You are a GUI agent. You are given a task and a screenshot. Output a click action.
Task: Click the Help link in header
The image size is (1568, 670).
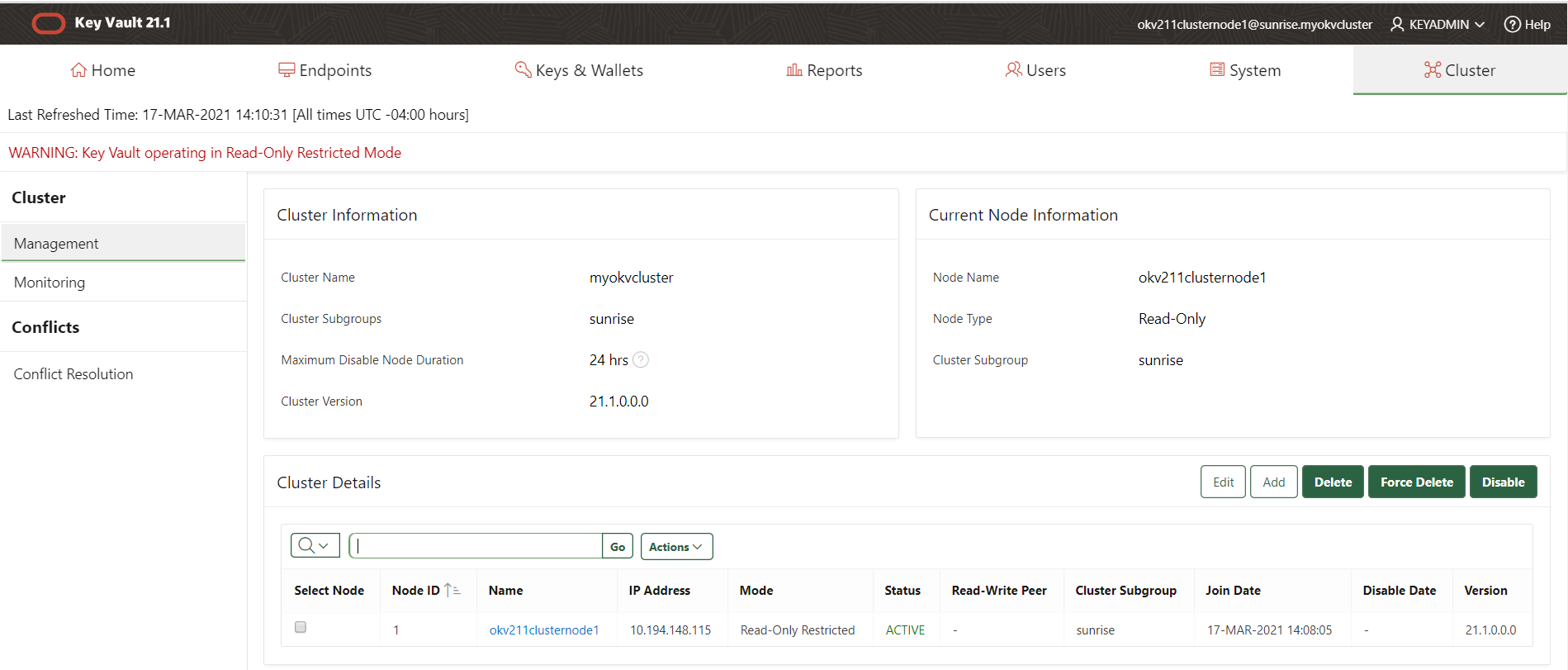(x=1528, y=25)
